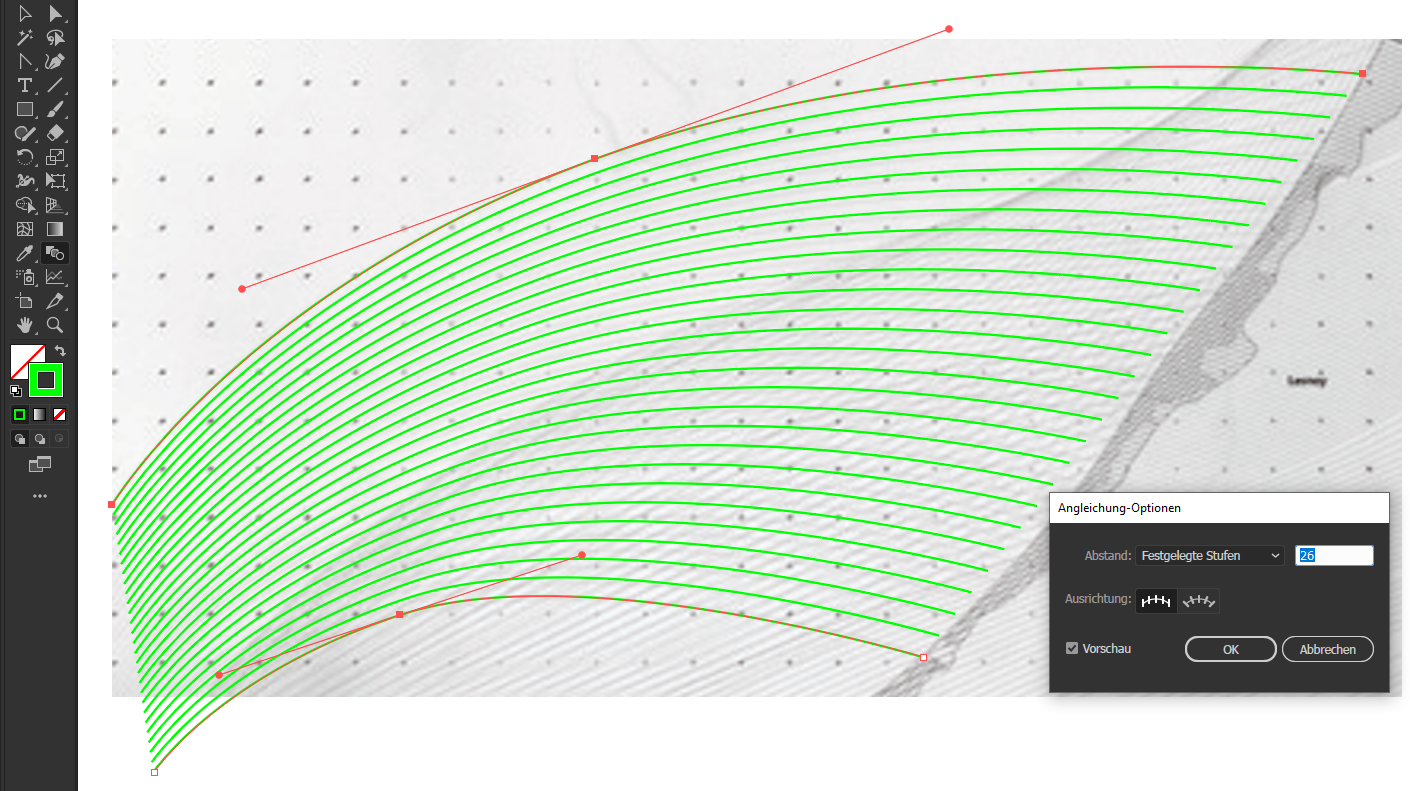The height and width of the screenshot is (791, 1410).
Task: Open the Abstand dropdown showing Festgelegte Stufen
Action: tap(1209, 555)
